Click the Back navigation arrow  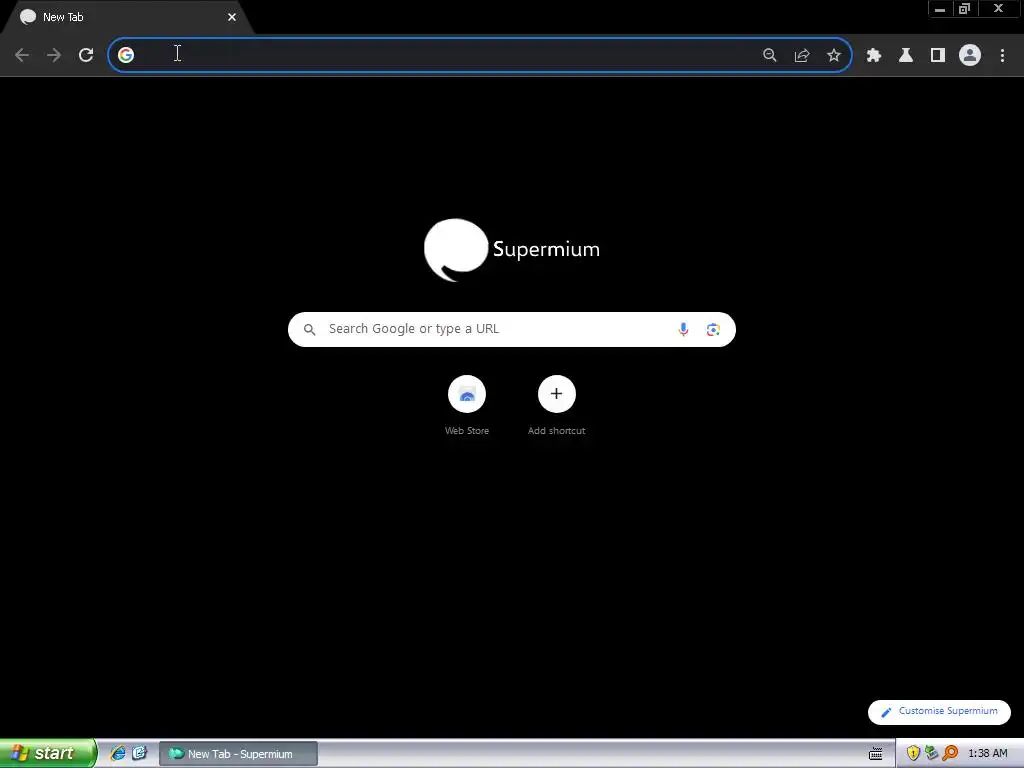click(22, 55)
